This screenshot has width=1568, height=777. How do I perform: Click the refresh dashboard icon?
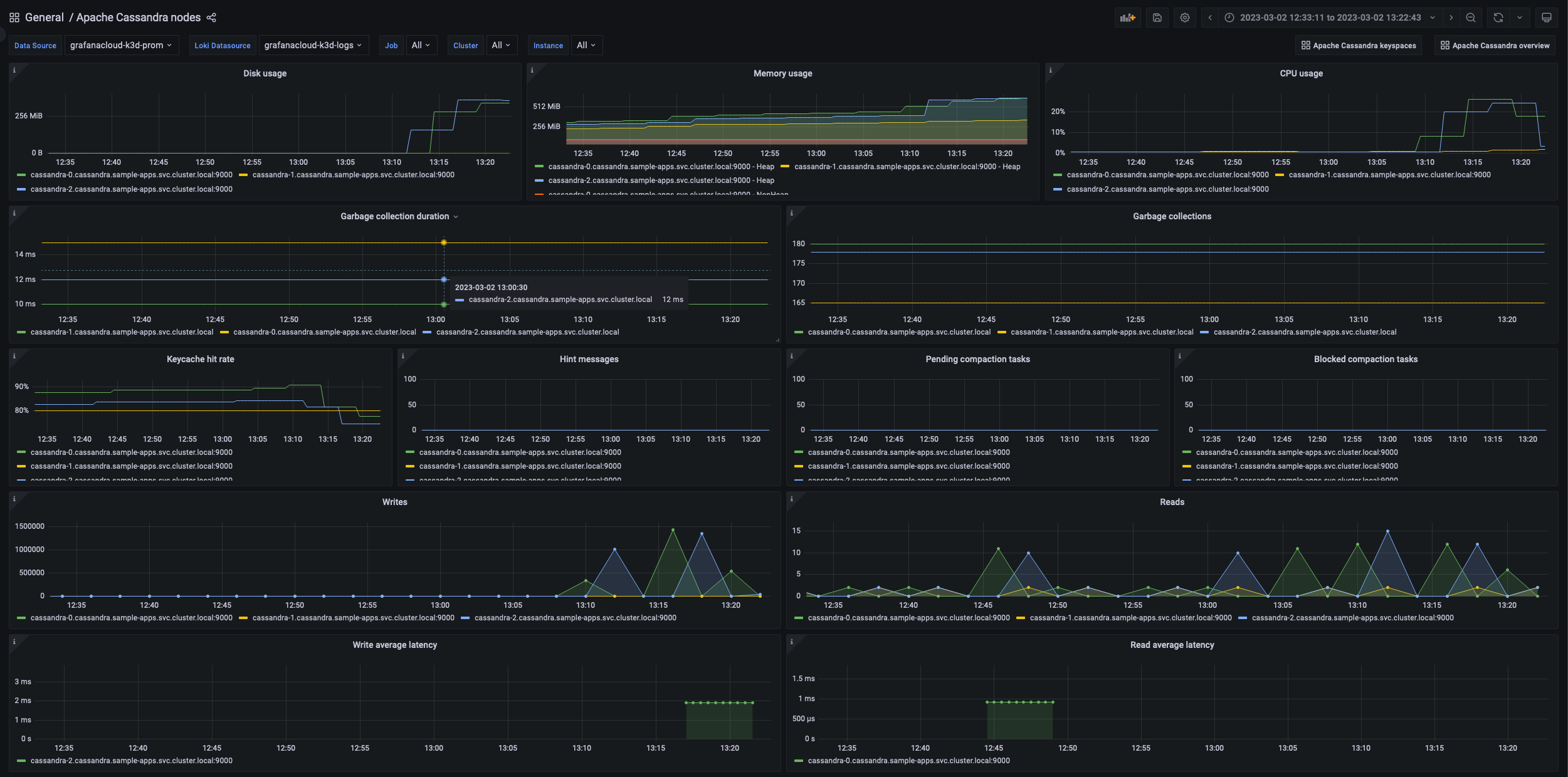click(x=1499, y=18)
